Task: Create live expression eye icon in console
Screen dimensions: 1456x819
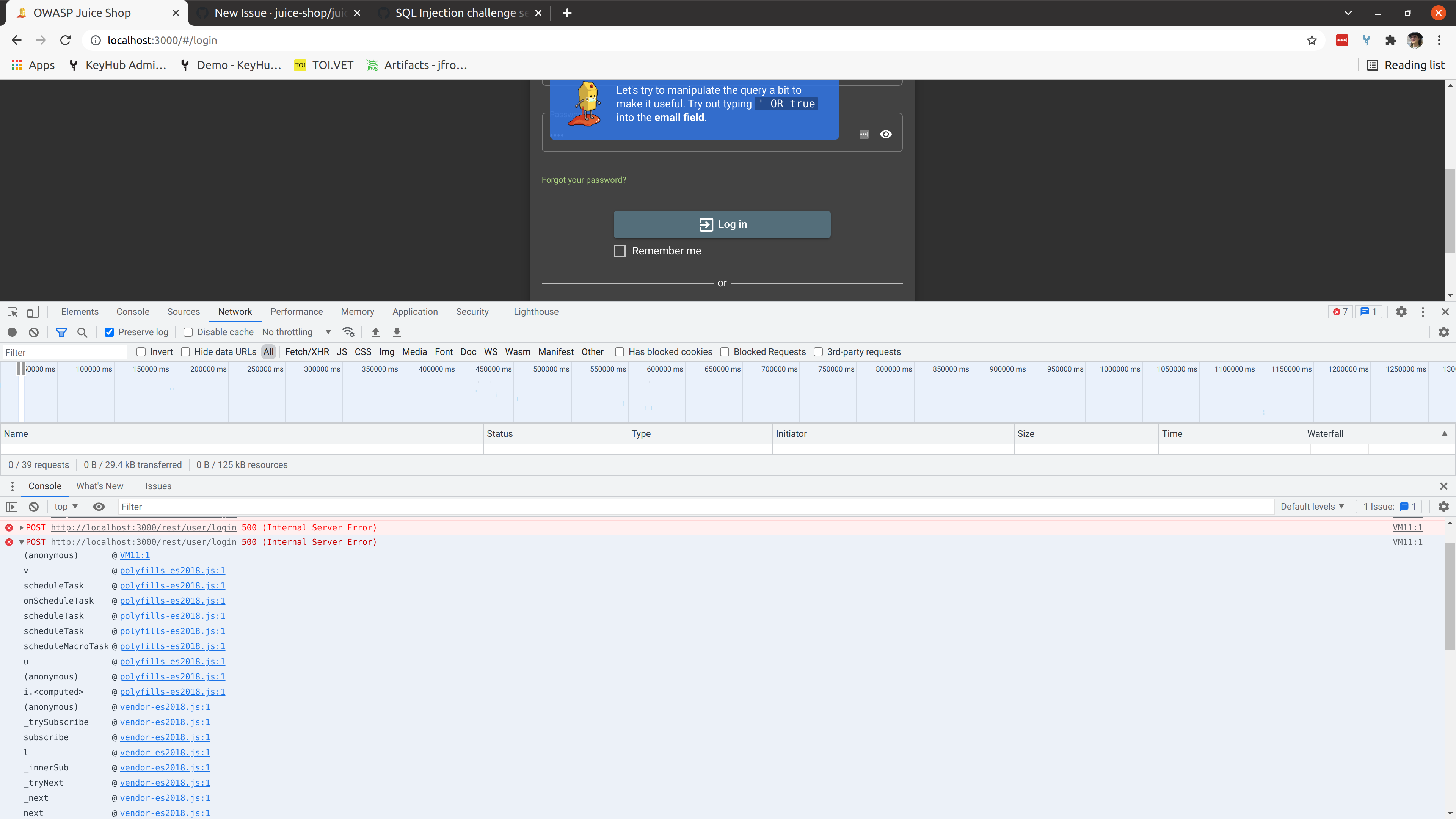Action: point(99,507)
